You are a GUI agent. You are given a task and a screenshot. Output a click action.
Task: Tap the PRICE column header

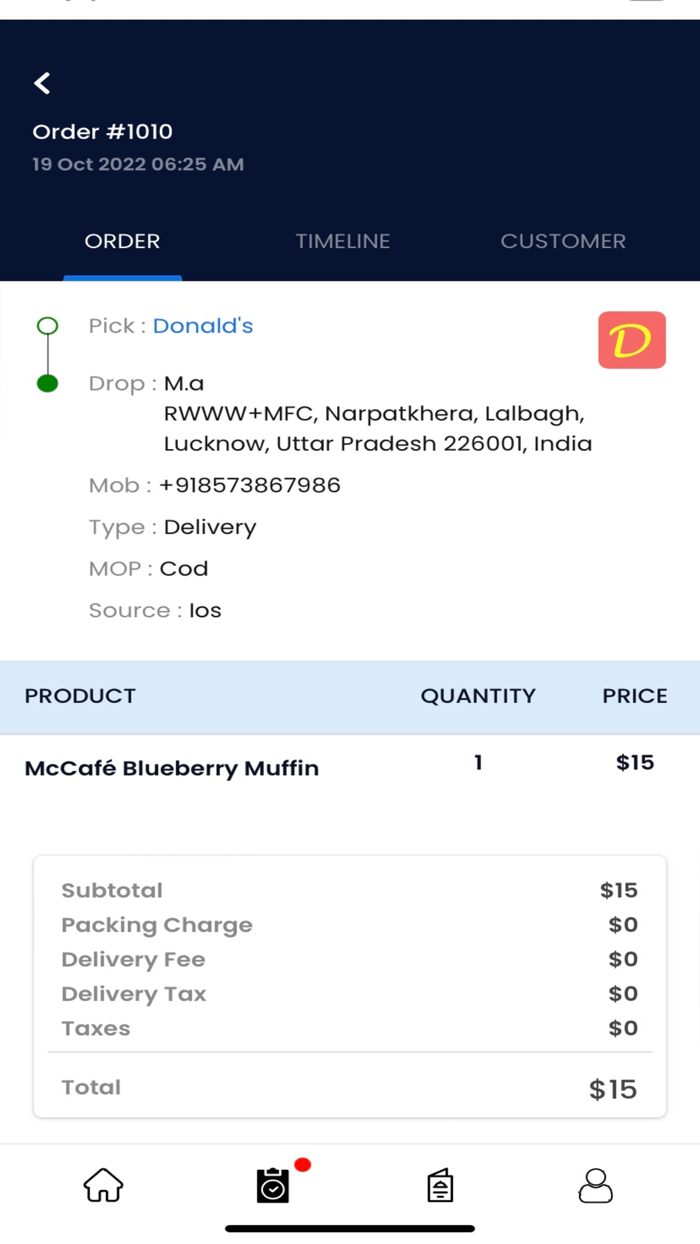[634, 696]
